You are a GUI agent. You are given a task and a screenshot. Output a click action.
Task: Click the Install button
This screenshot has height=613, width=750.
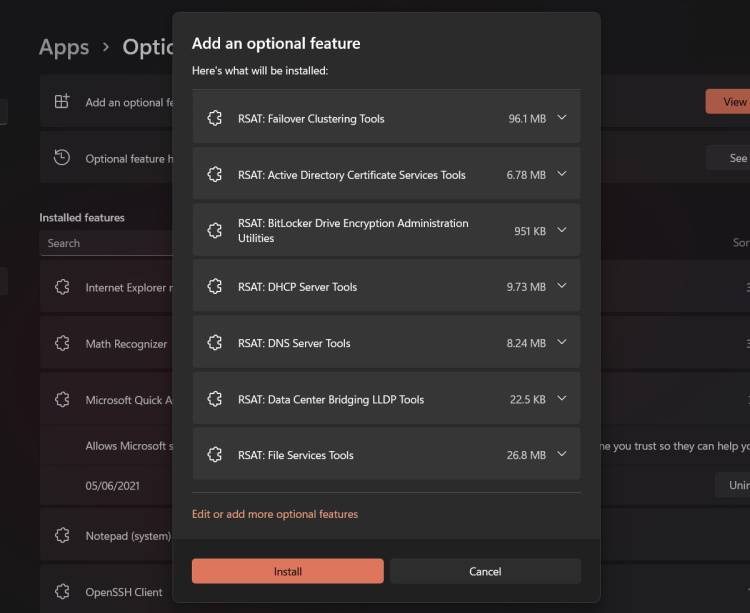pyautogui.click(x=287, y=571)
